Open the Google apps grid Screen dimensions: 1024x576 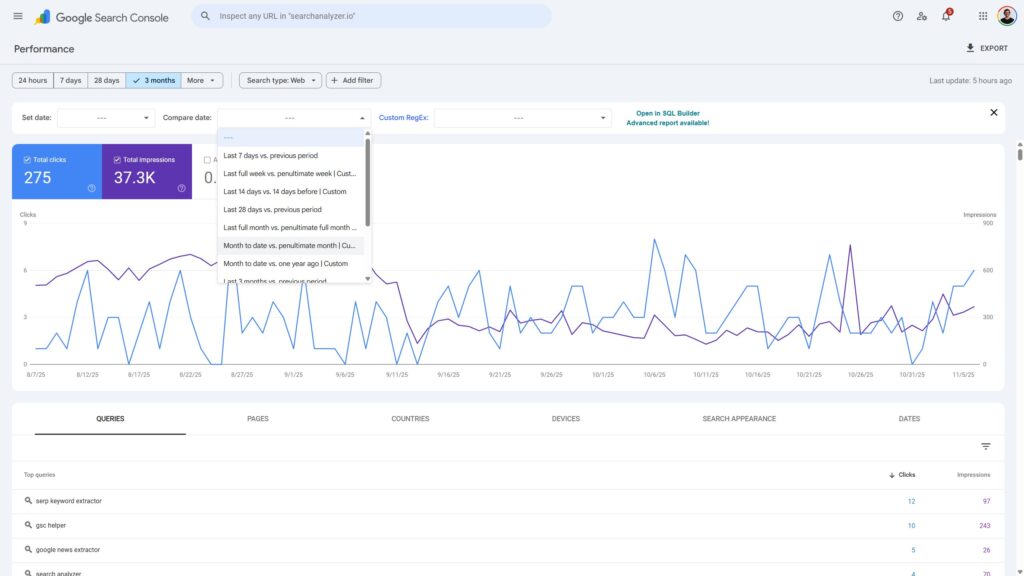(983, 16)
